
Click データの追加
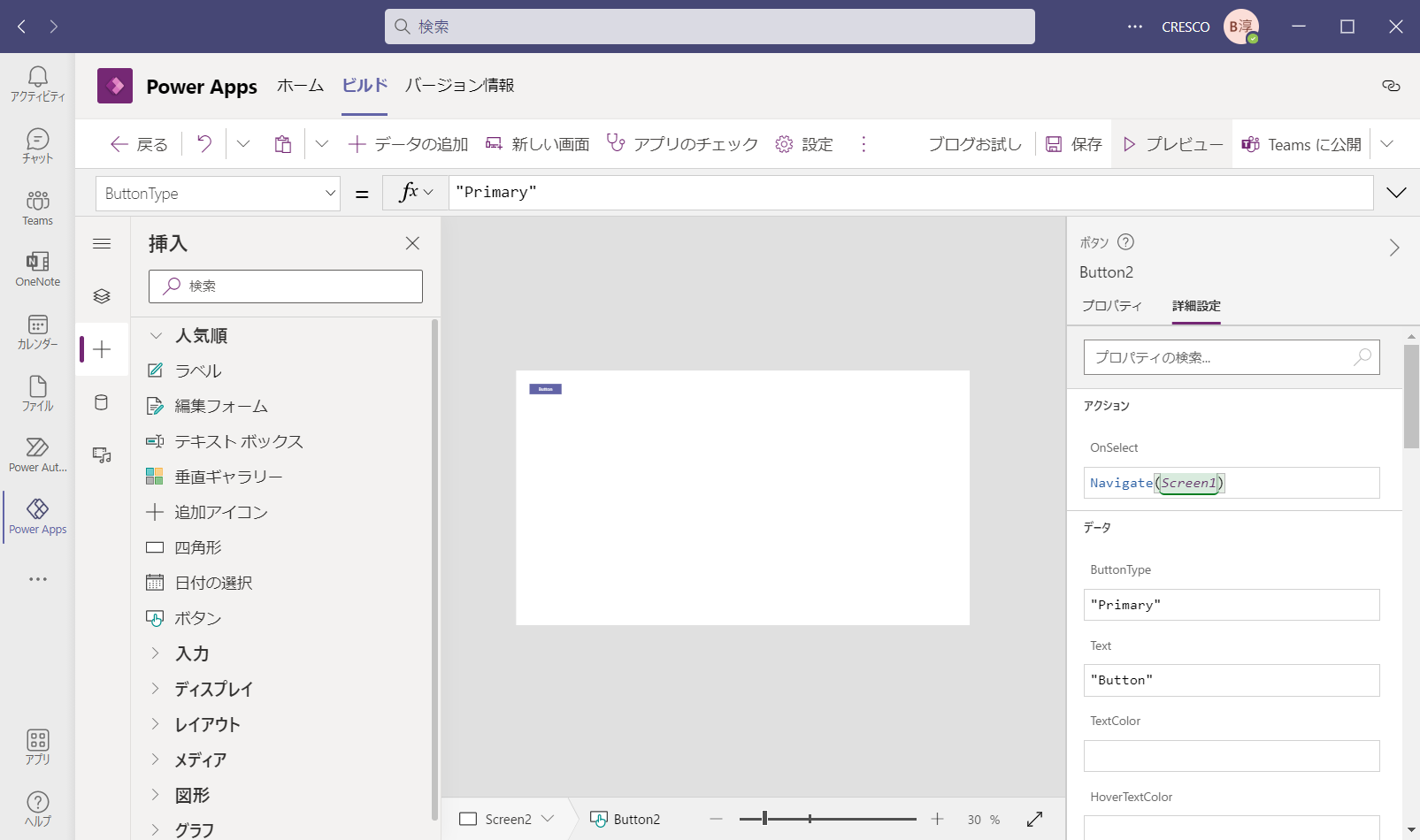click(408, 144)
